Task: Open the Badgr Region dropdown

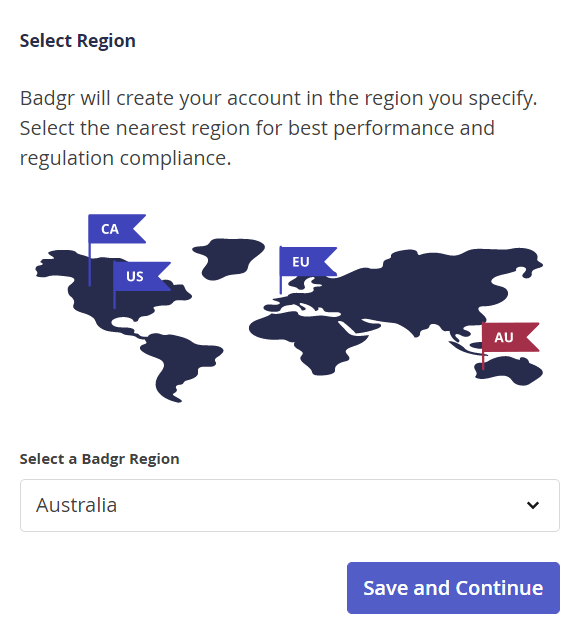Action: pos(290,505)
